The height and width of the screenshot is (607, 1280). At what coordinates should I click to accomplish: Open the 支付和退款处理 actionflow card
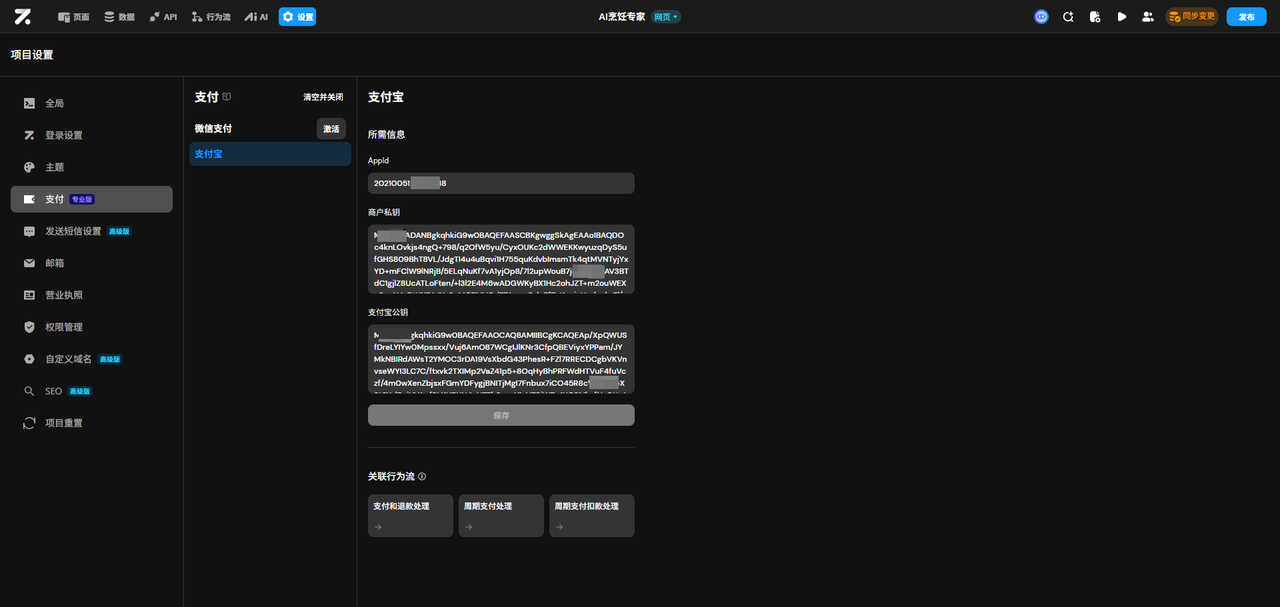tap(410, 515)
